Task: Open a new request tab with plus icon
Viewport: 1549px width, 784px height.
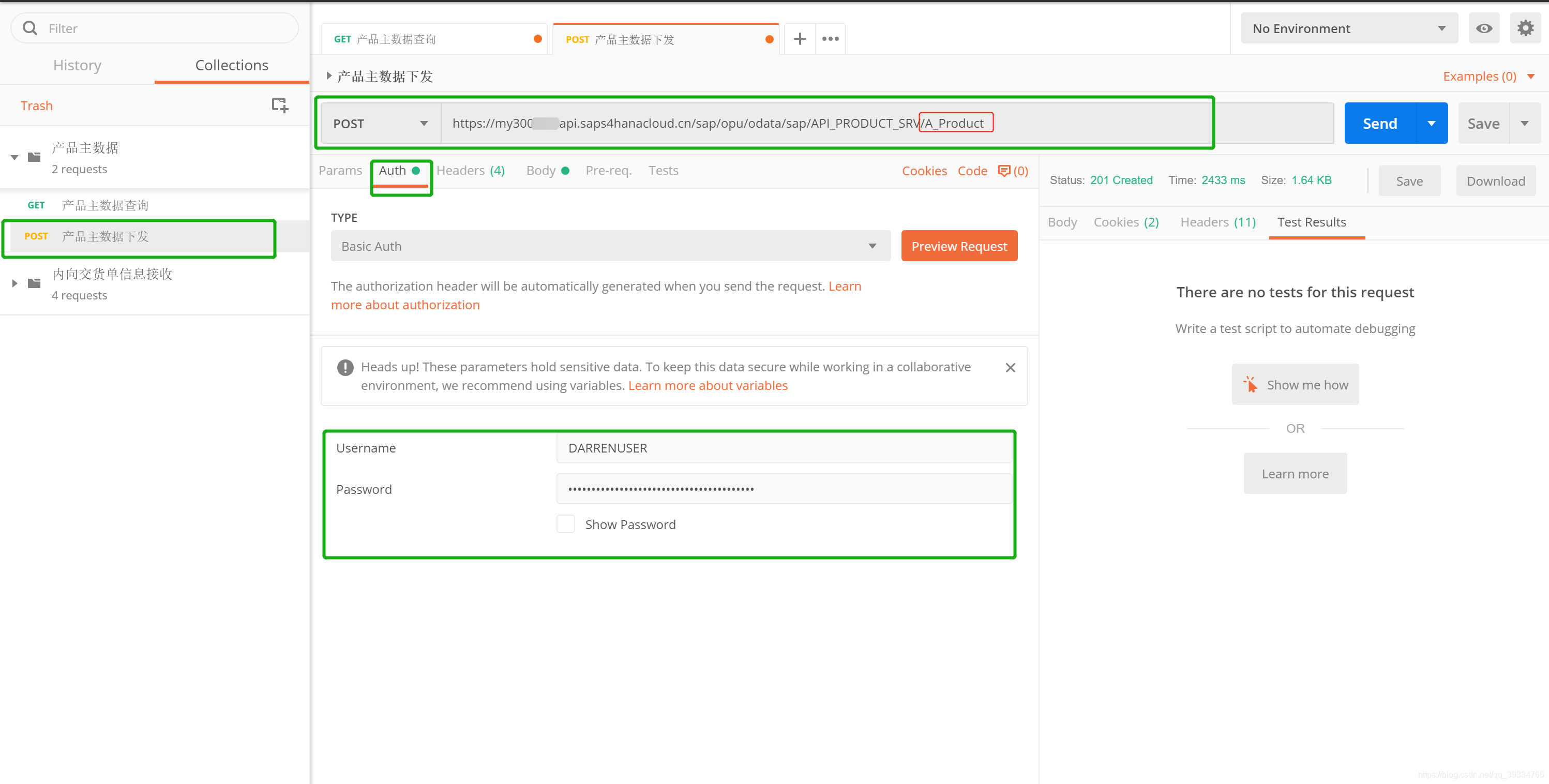Action: coord(800,39)
